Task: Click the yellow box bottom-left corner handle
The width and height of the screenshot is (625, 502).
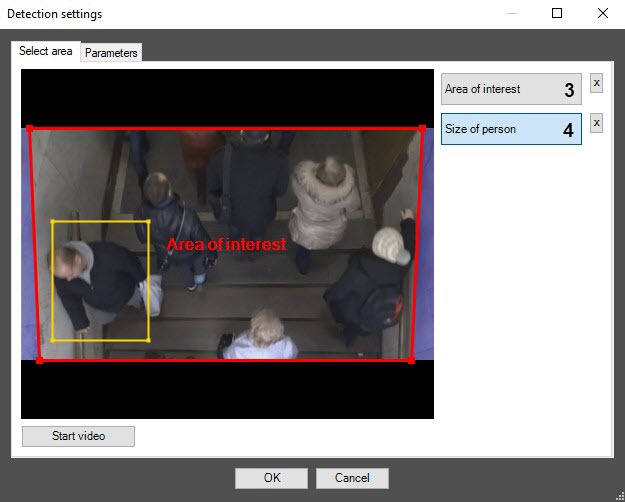Action: point(52,341)
